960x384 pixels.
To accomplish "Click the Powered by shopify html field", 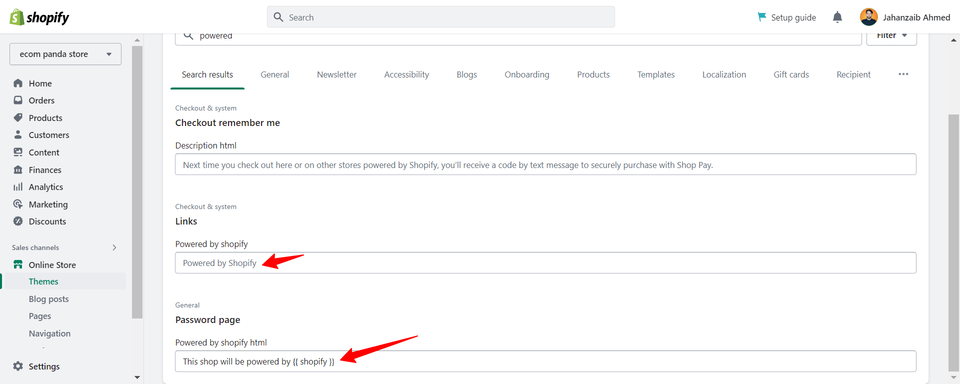I will tap(546, 361).
